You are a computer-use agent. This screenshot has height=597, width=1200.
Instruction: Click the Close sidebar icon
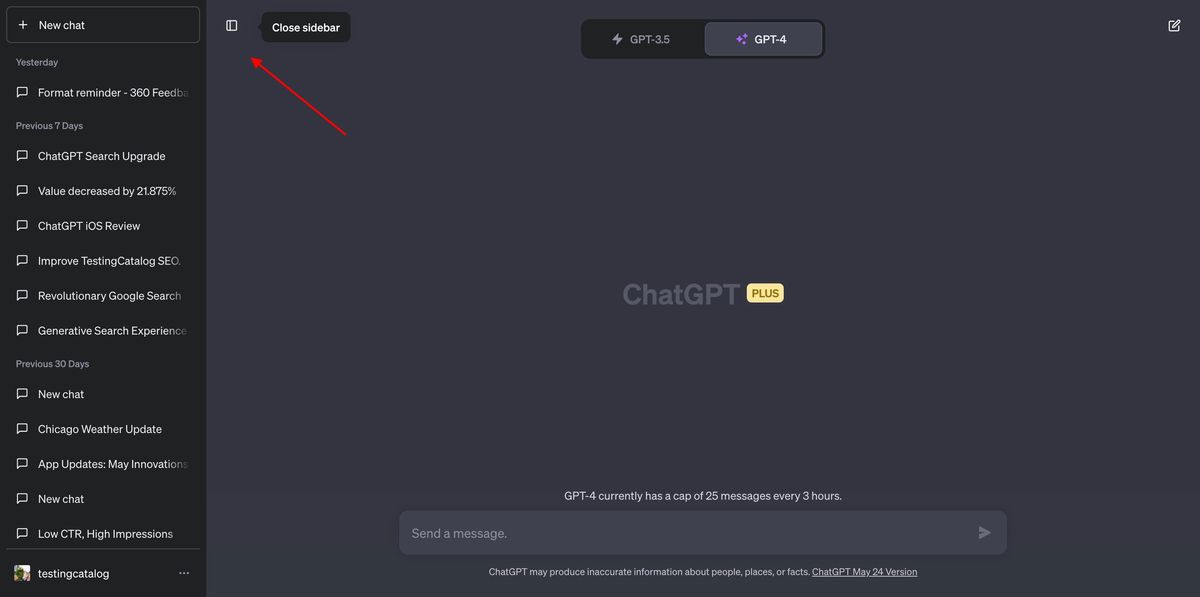pos(232,26)
